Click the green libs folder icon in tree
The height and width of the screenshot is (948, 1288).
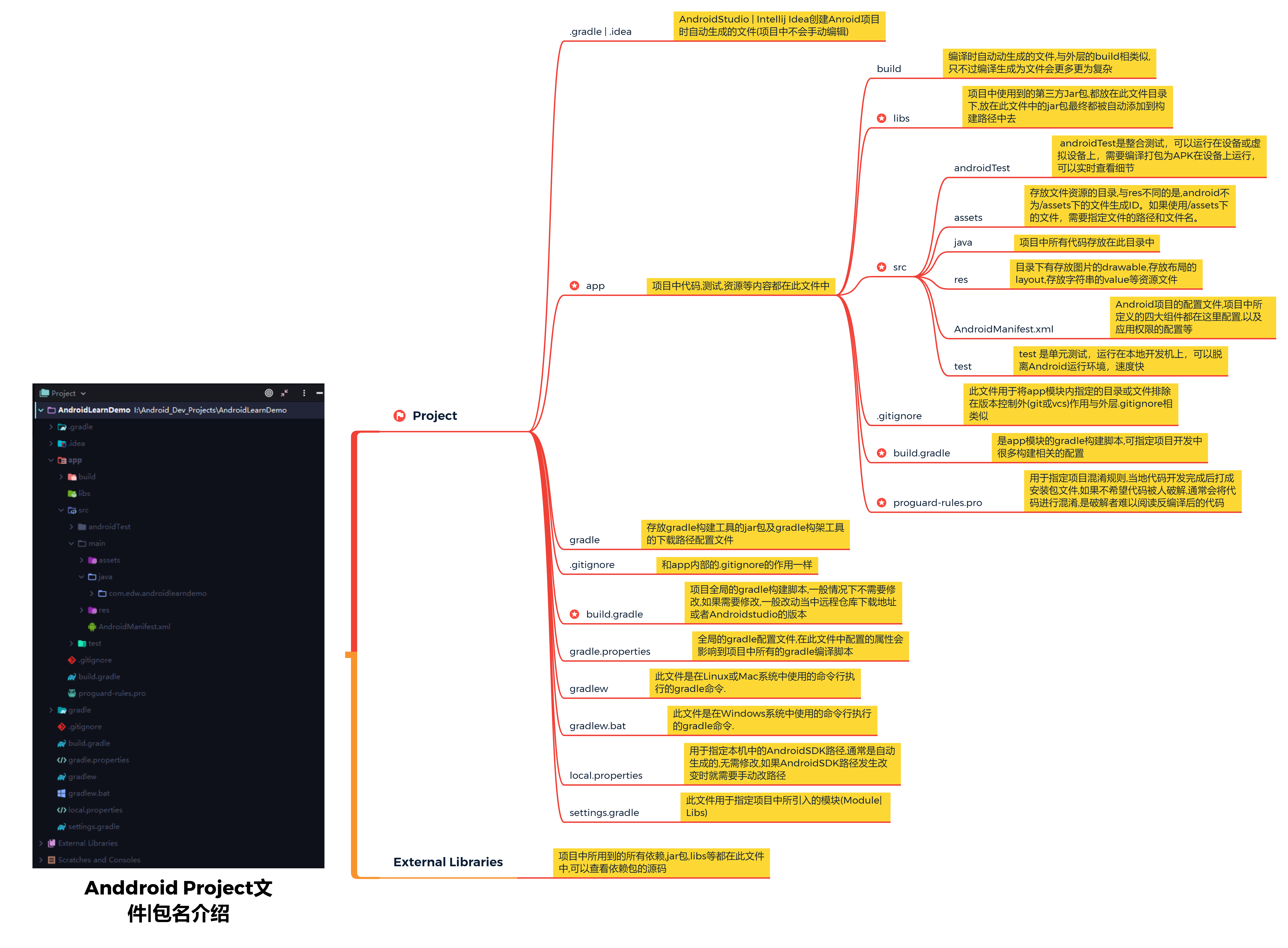[72, 493]
